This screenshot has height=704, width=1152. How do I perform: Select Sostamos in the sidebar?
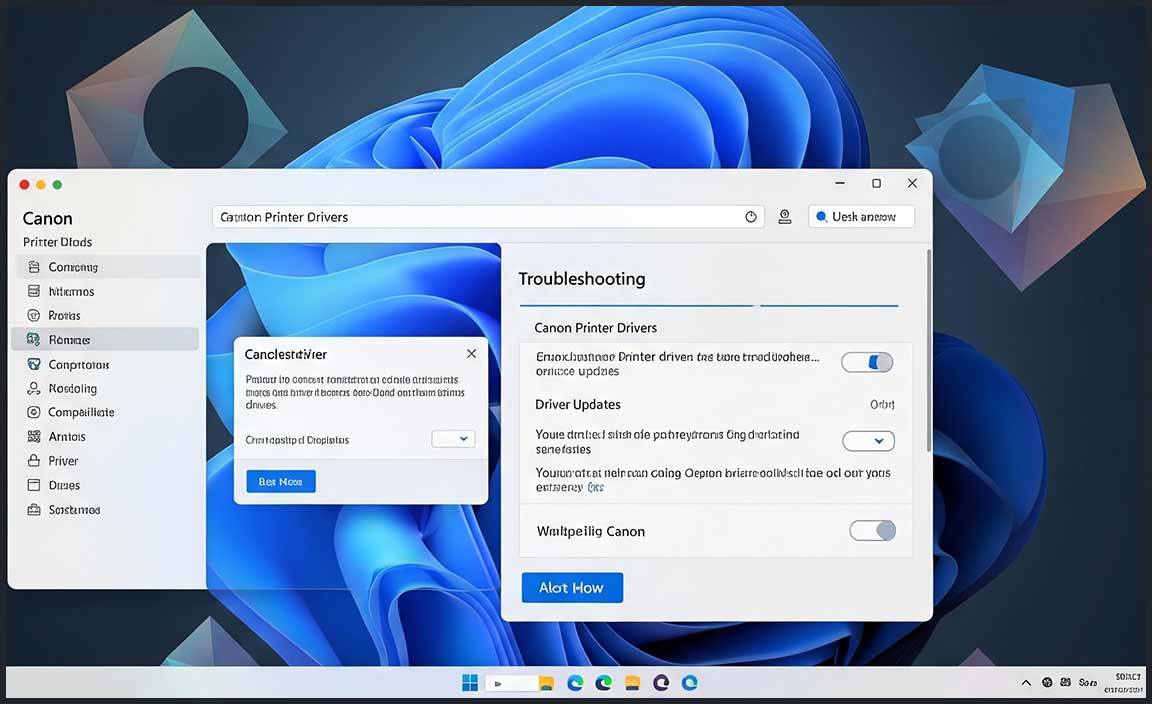[x=108, y=509]
